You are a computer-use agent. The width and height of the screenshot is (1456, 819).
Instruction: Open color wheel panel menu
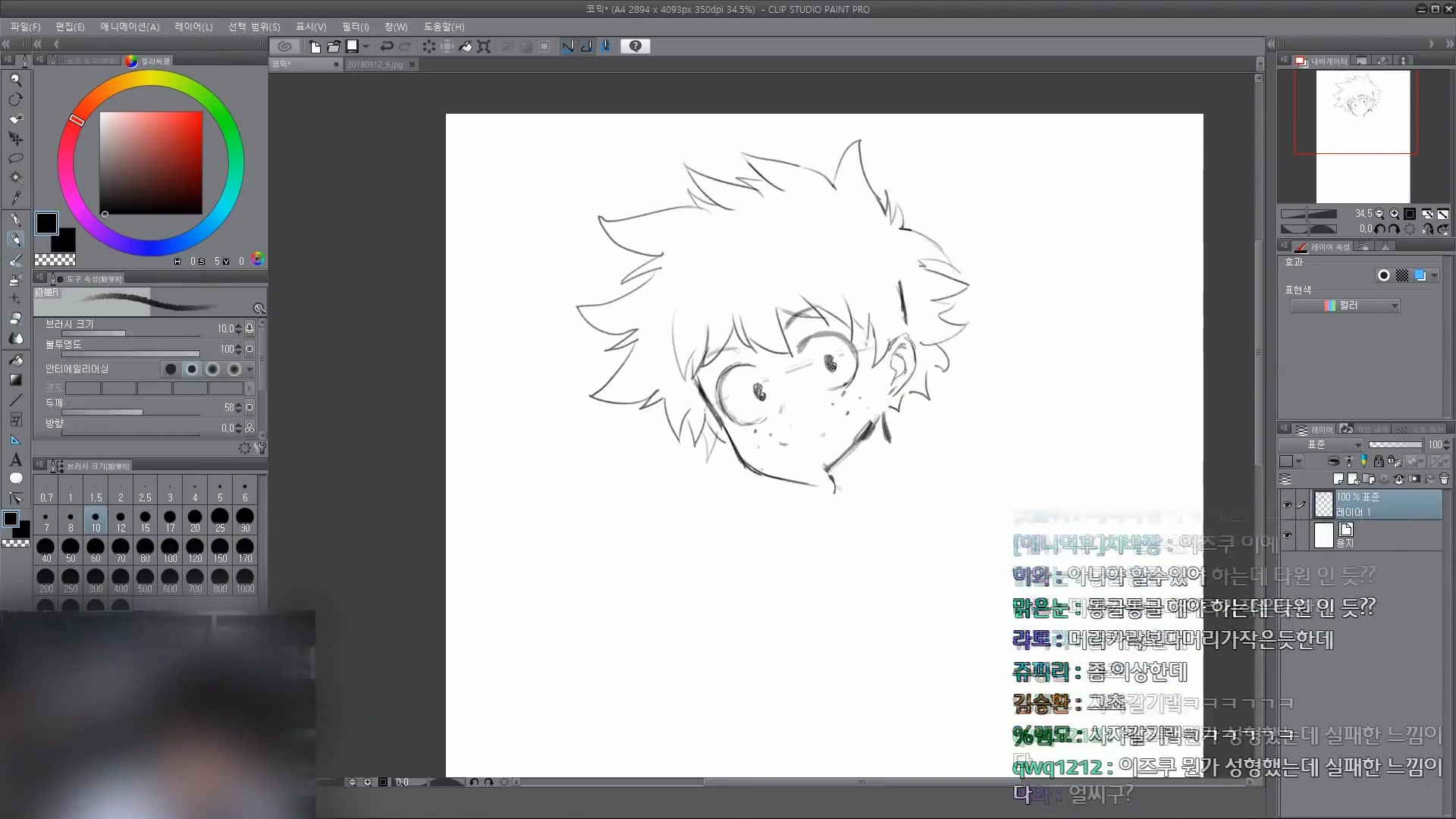39,60
